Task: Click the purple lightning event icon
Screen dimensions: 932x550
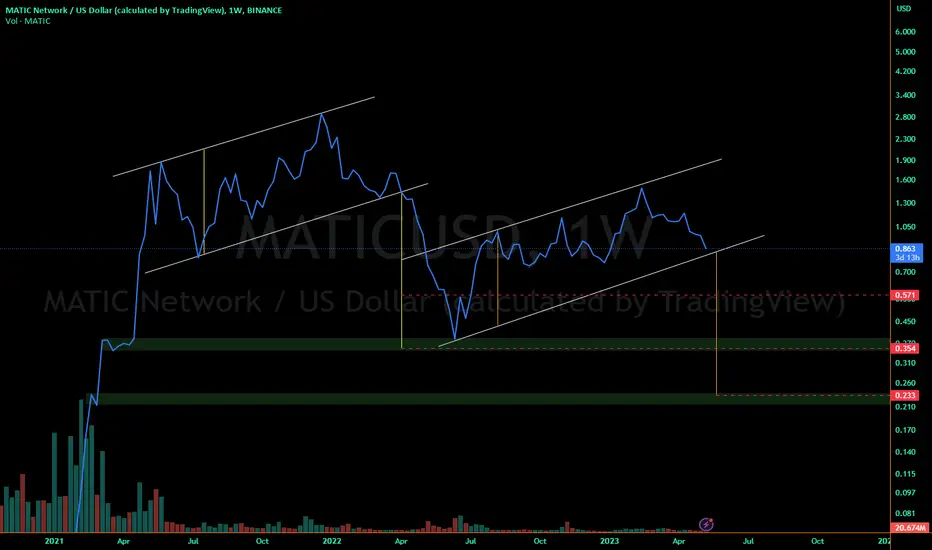Action: [706, 524]
